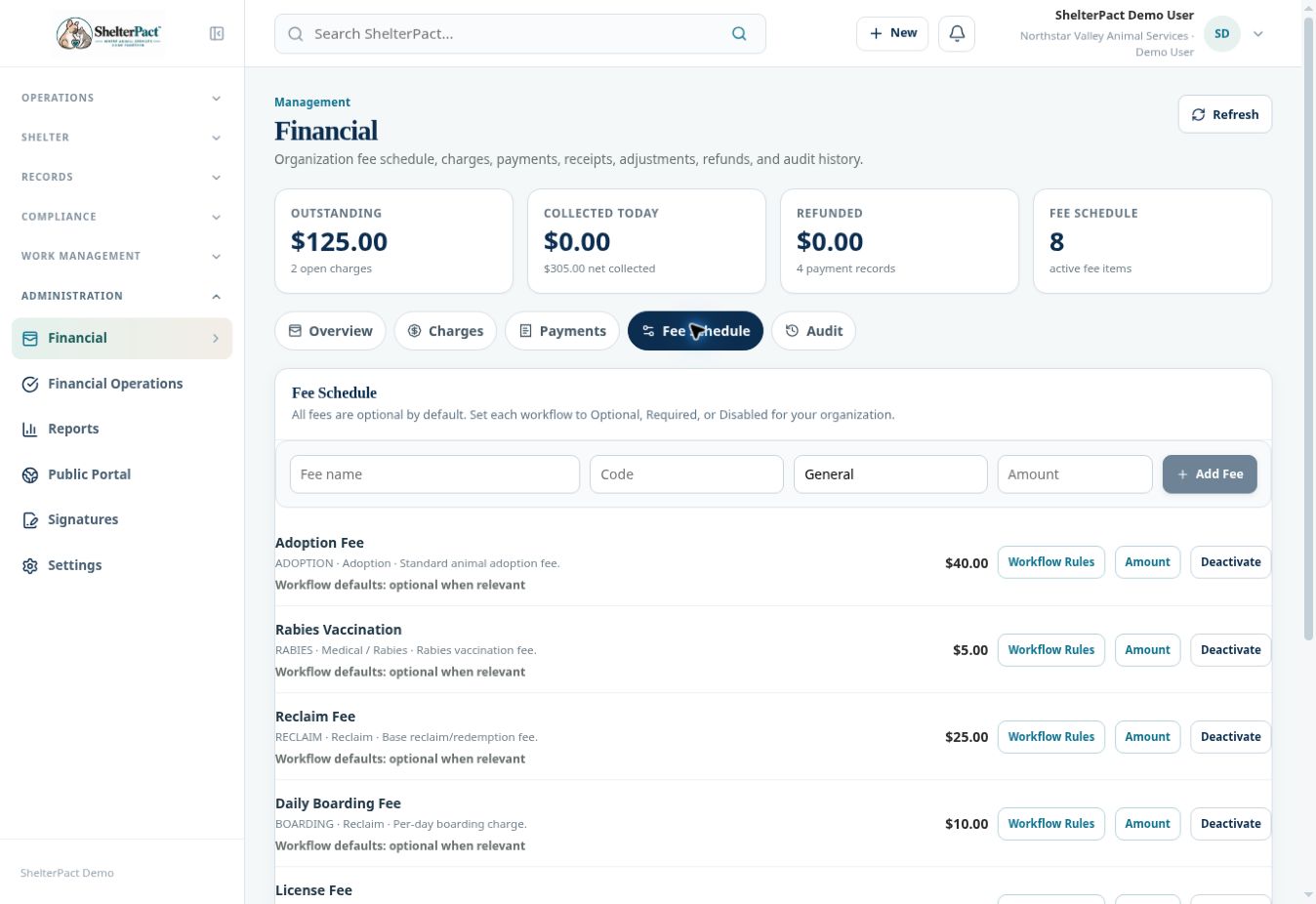Expand the Records section
Viewport: 1316px width, 904px height.
[122, 178]
